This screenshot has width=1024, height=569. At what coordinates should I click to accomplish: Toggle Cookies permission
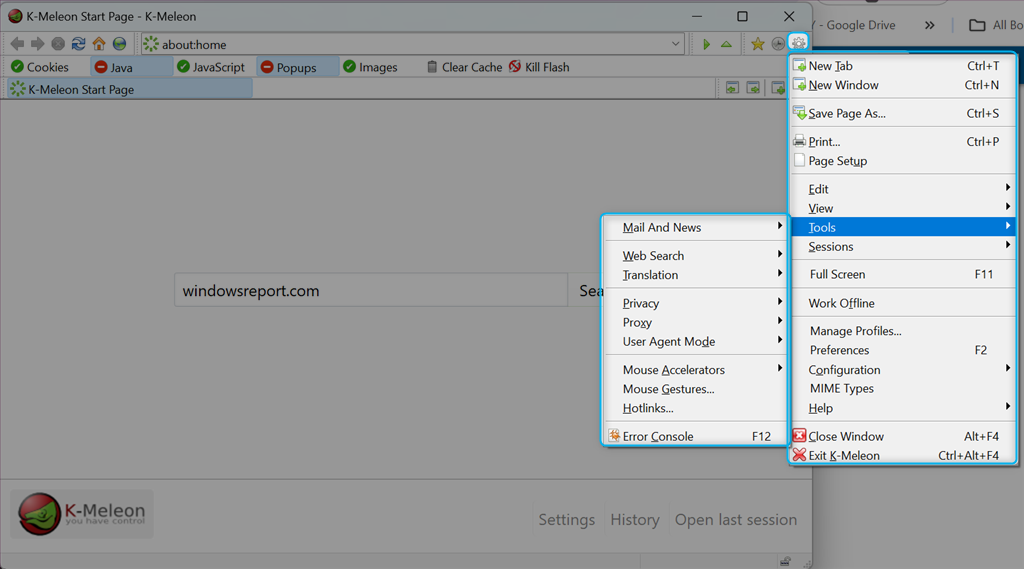point(40,67)
